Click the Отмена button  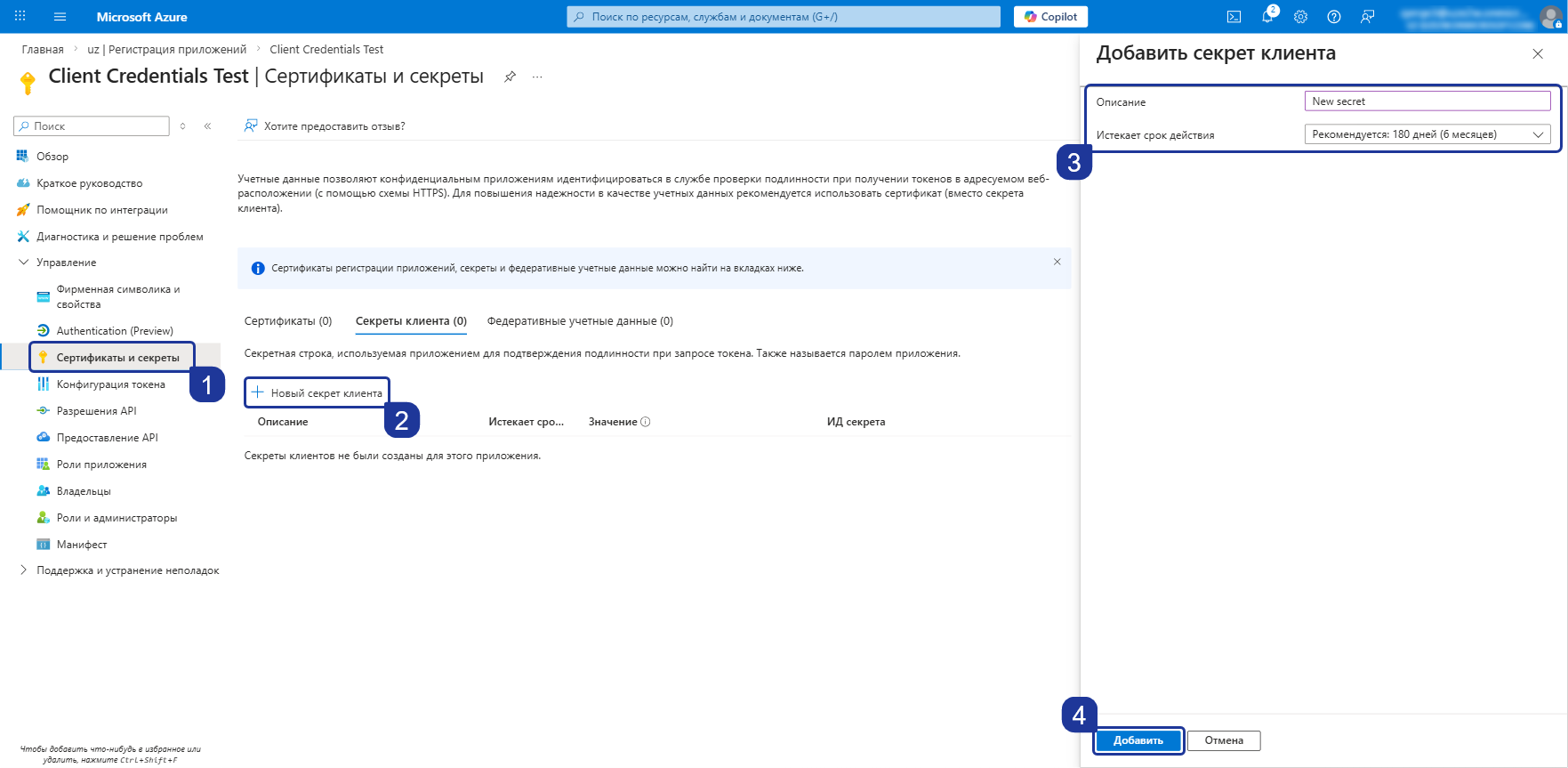click(1224, 740)
